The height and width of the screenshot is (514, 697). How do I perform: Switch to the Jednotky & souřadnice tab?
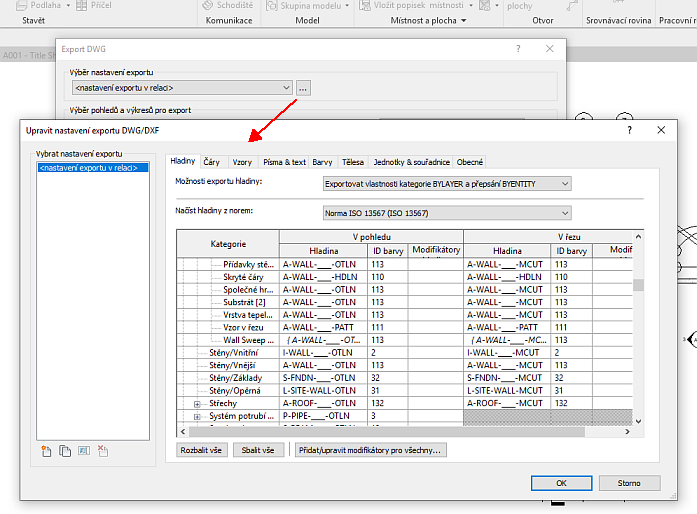pyautogui.click(x=412, y=162)
